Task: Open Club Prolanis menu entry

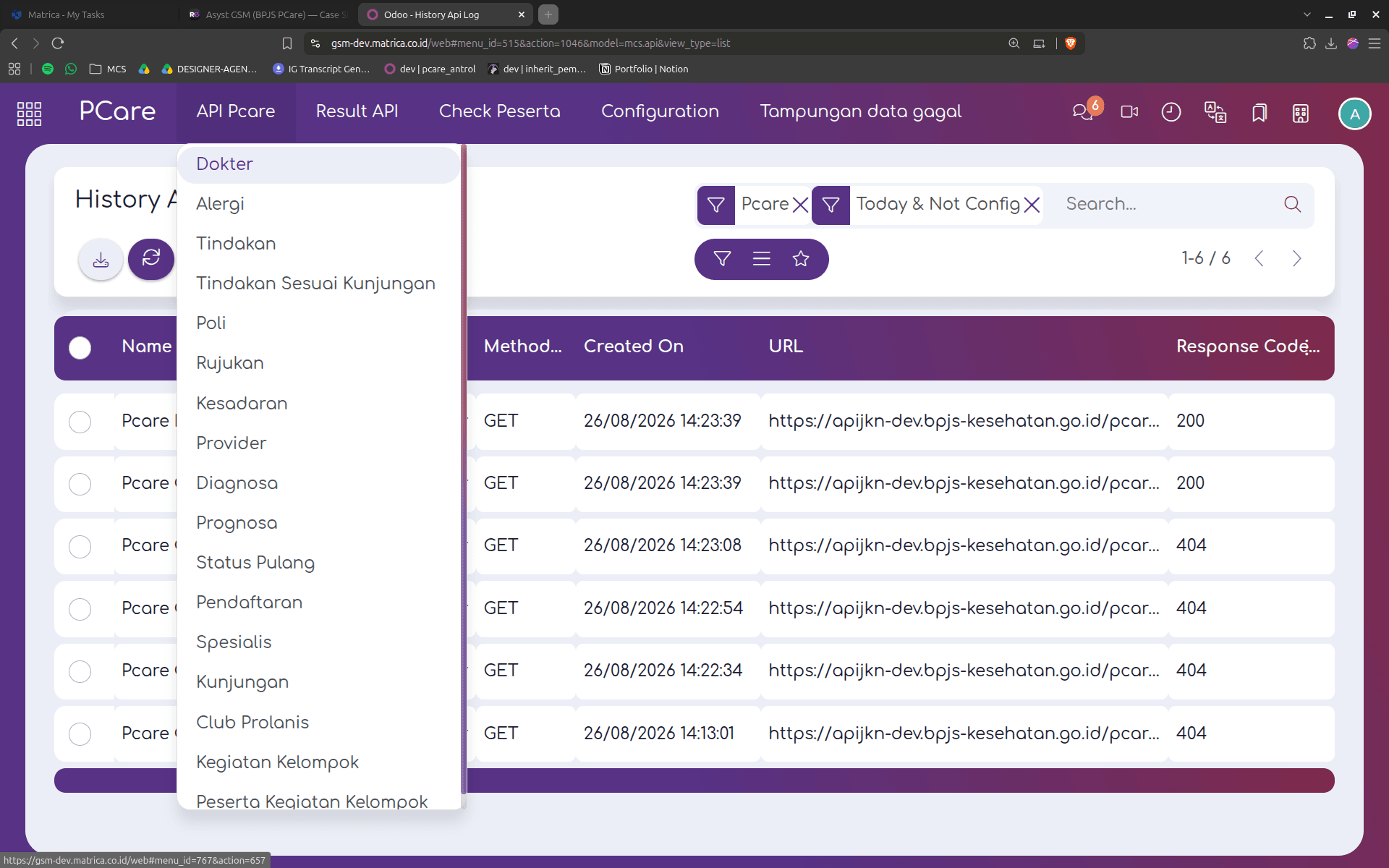Action: 318,723
